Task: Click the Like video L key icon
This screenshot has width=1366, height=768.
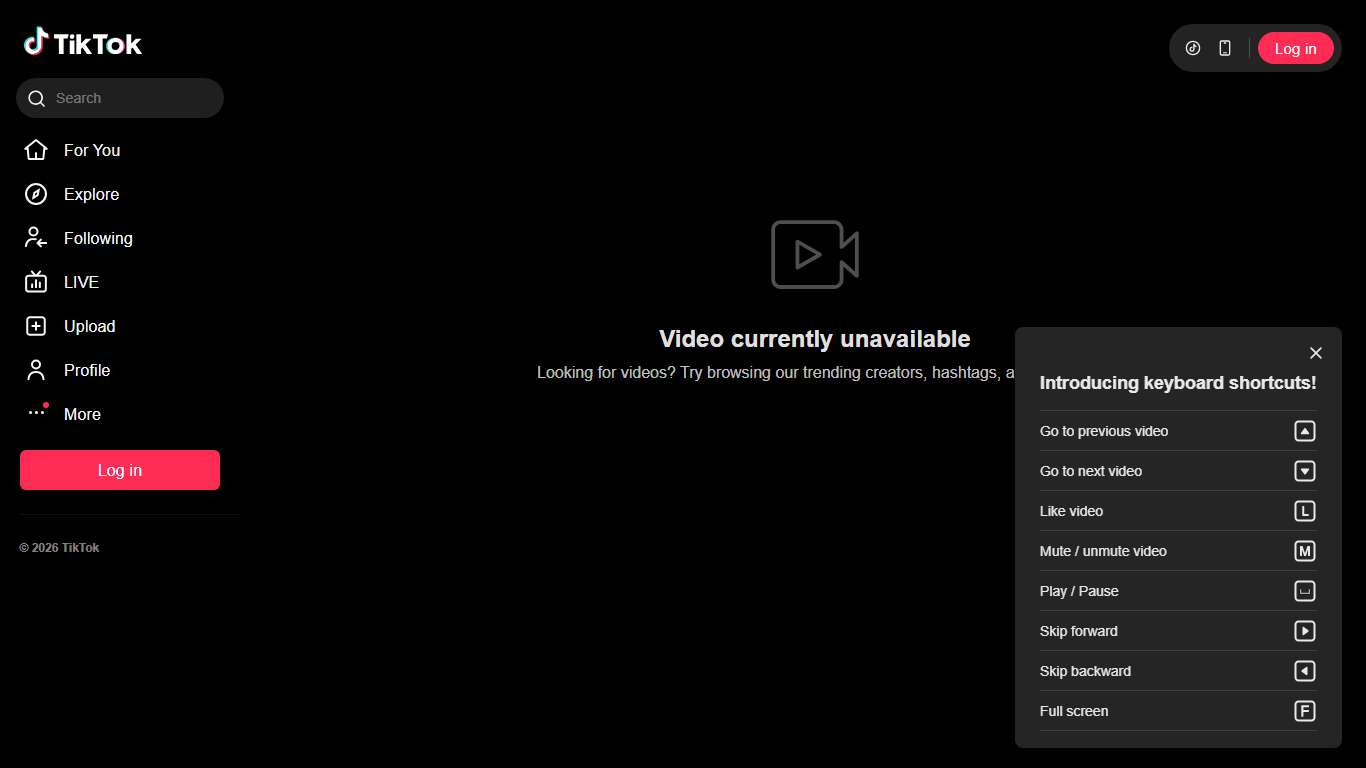Action: coord(1304,511)
